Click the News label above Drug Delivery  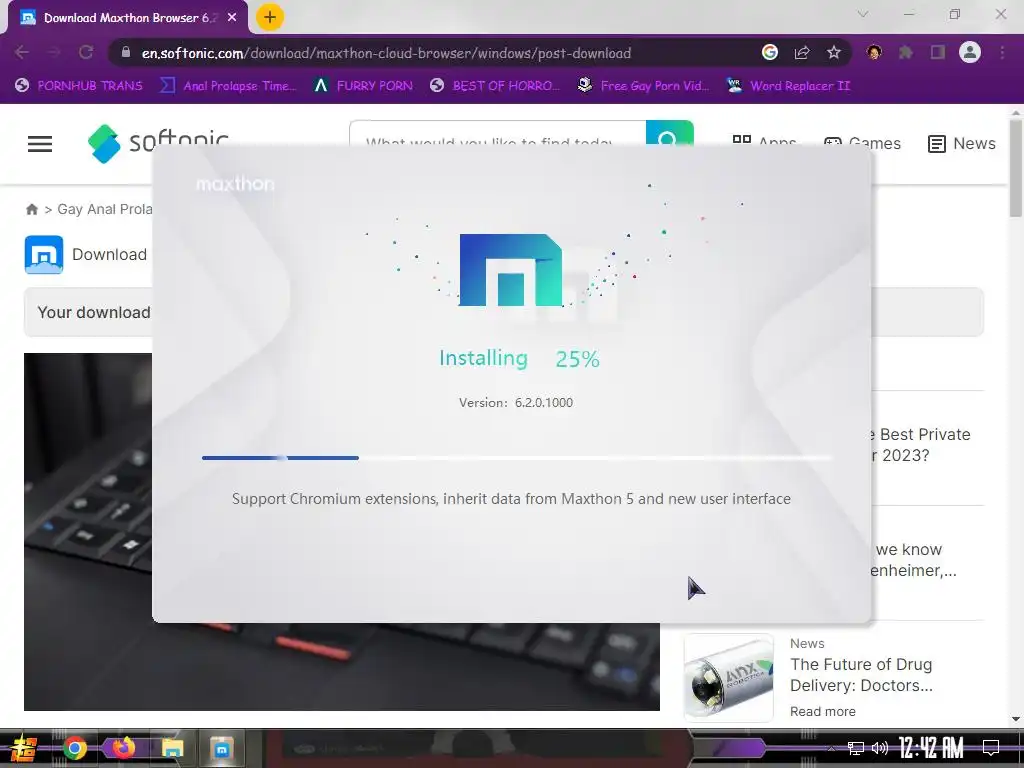[x=807, y=643]
